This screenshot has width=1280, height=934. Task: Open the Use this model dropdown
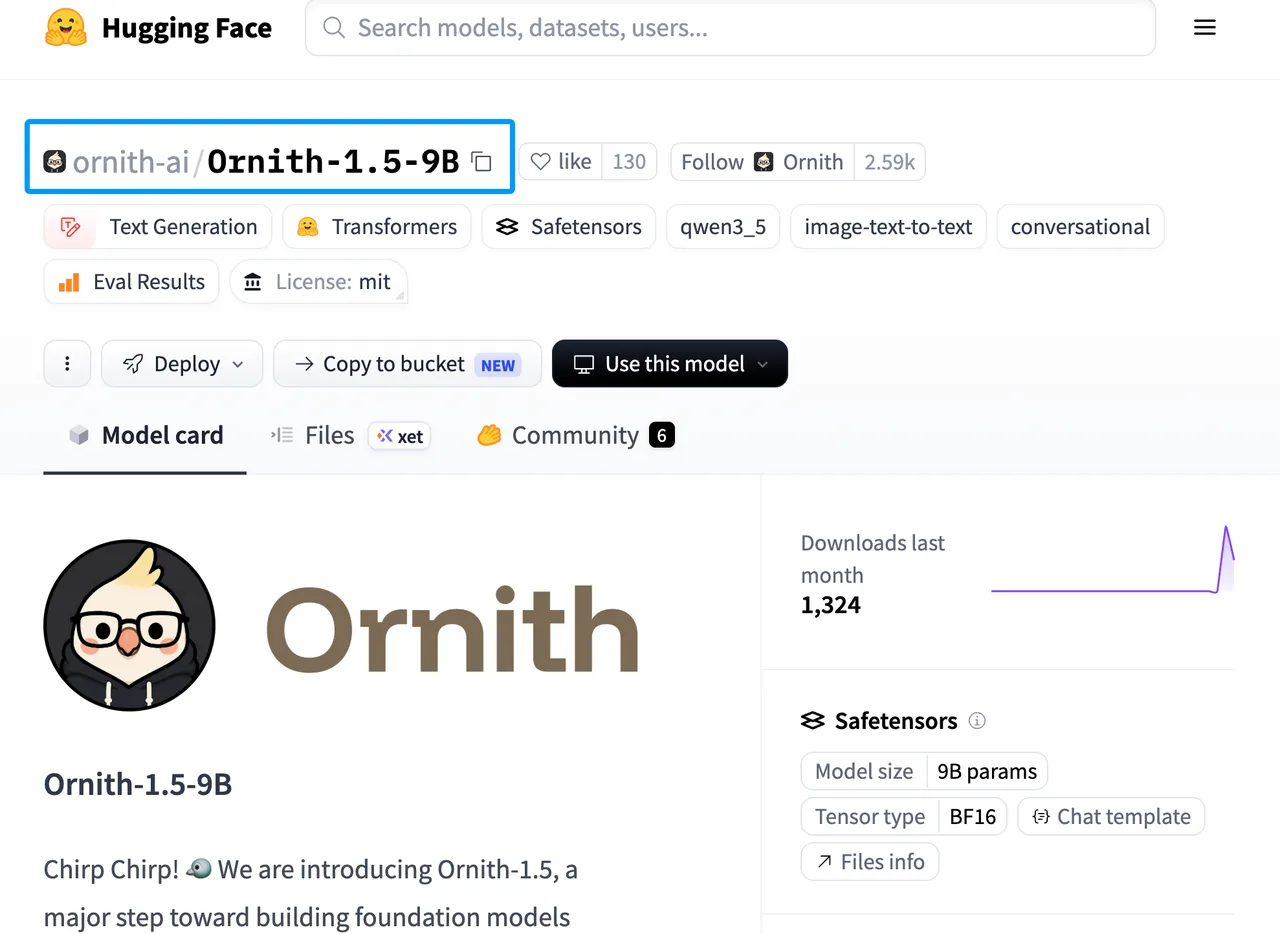[670, 364]
